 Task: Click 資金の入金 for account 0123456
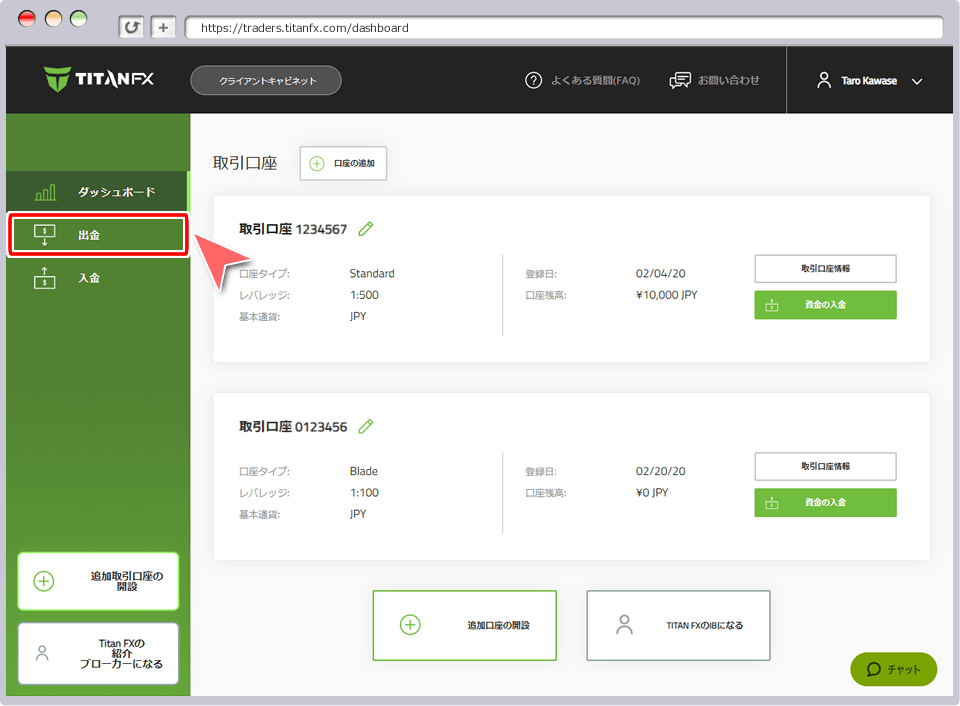pos(825,503)
